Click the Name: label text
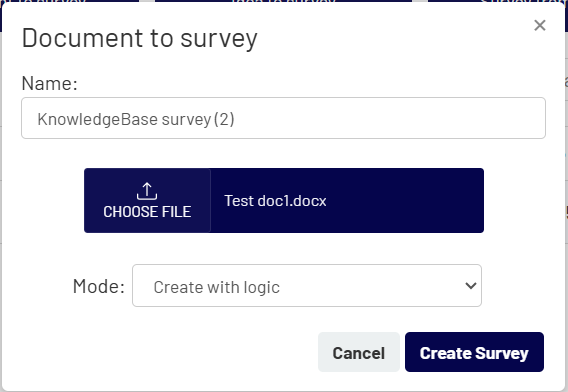Viewport: 568px width, 392px height. click(50, 83)
